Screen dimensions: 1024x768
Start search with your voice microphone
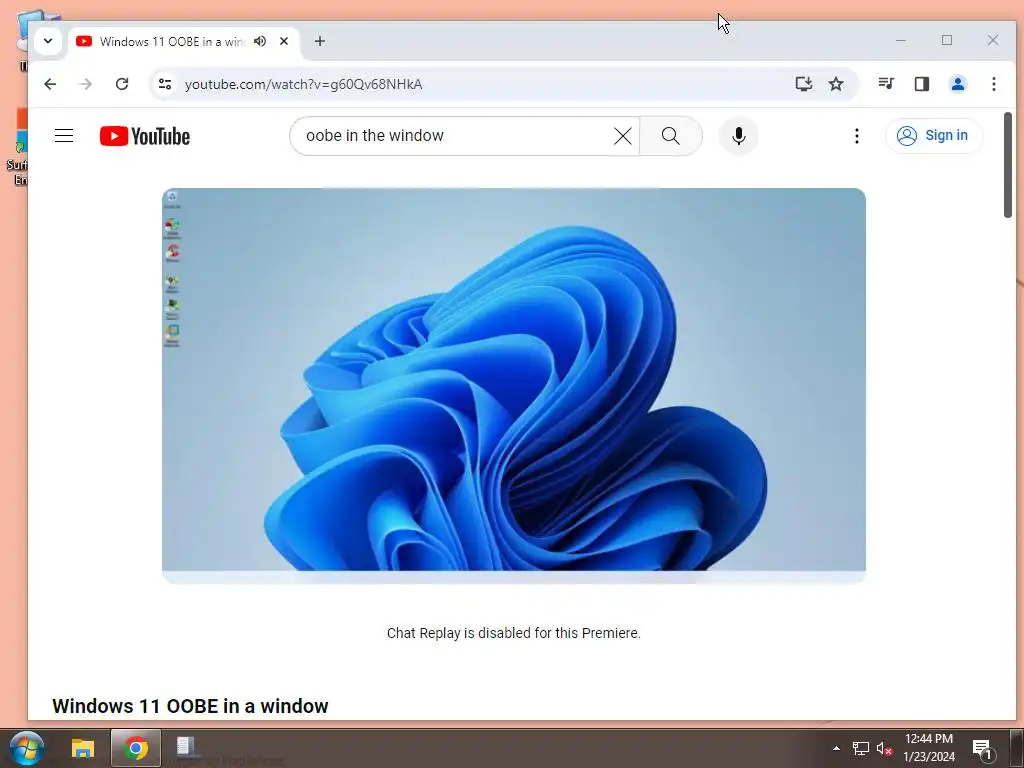739,136
